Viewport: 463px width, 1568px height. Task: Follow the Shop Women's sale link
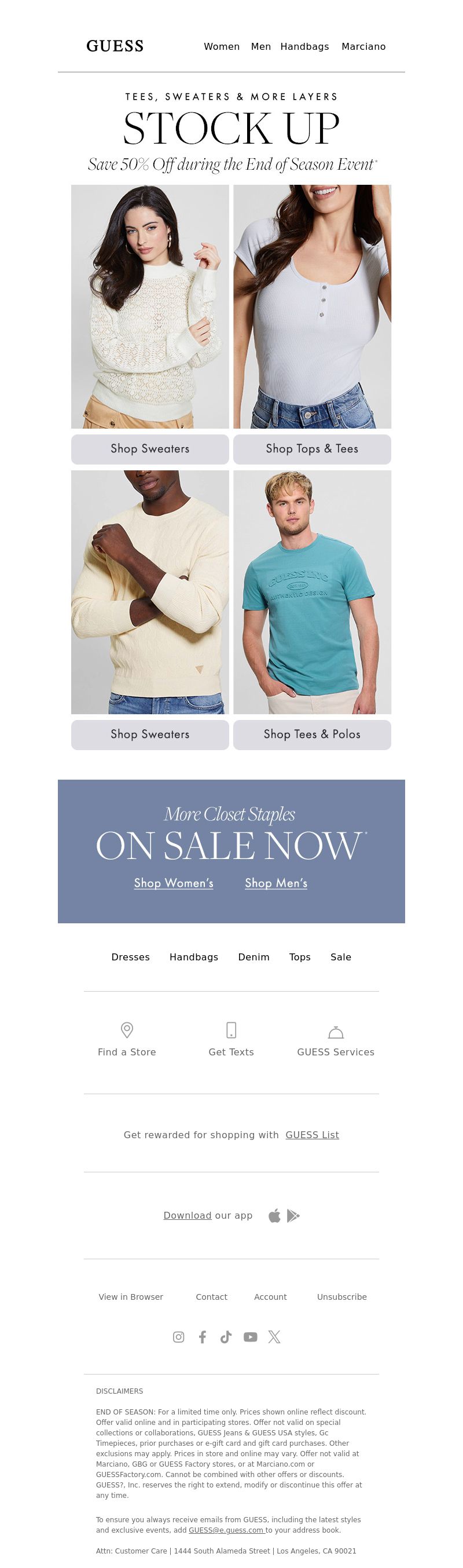(174, 883)
